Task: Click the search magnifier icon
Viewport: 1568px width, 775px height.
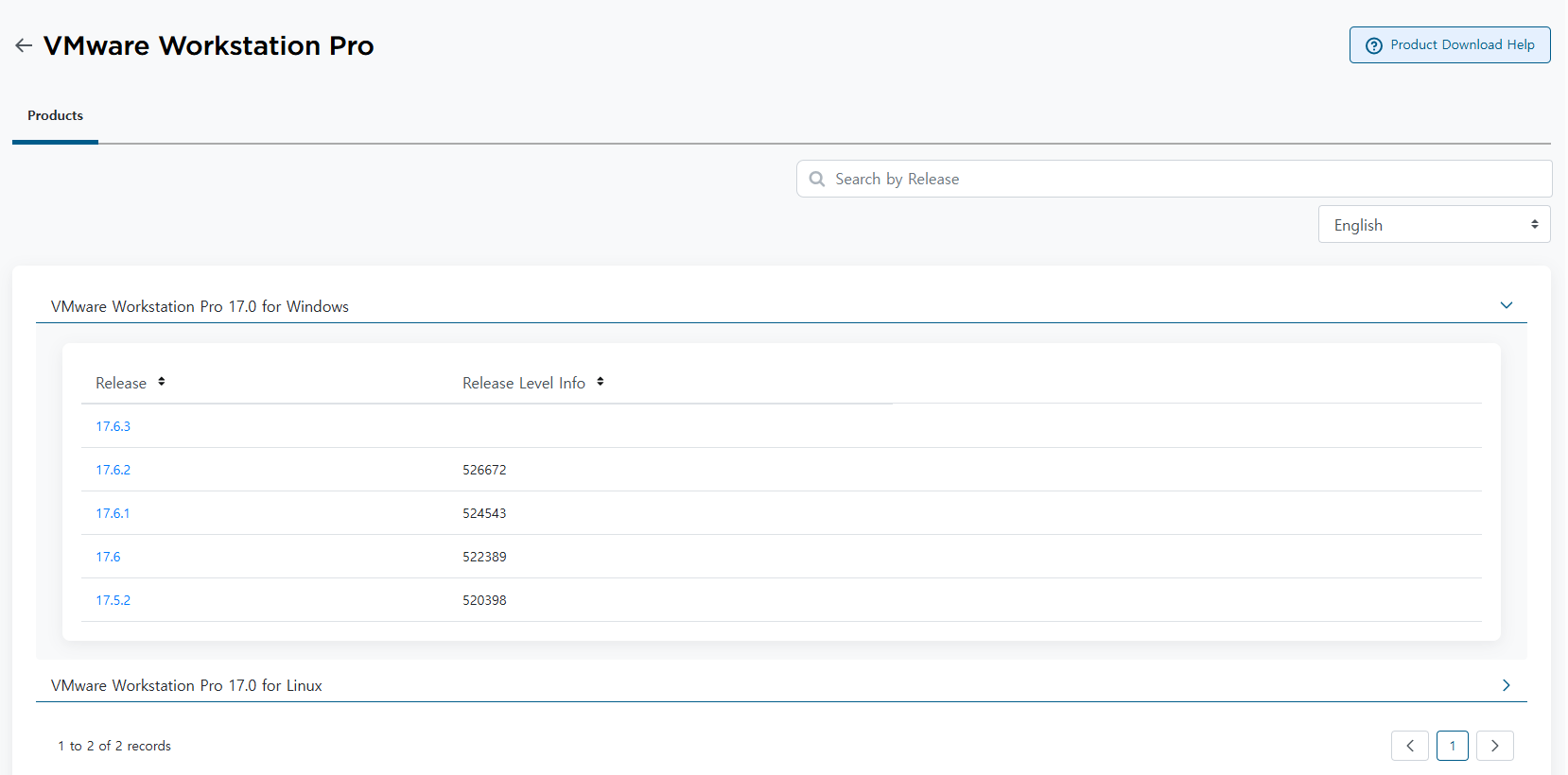Action: click(817, 179)
